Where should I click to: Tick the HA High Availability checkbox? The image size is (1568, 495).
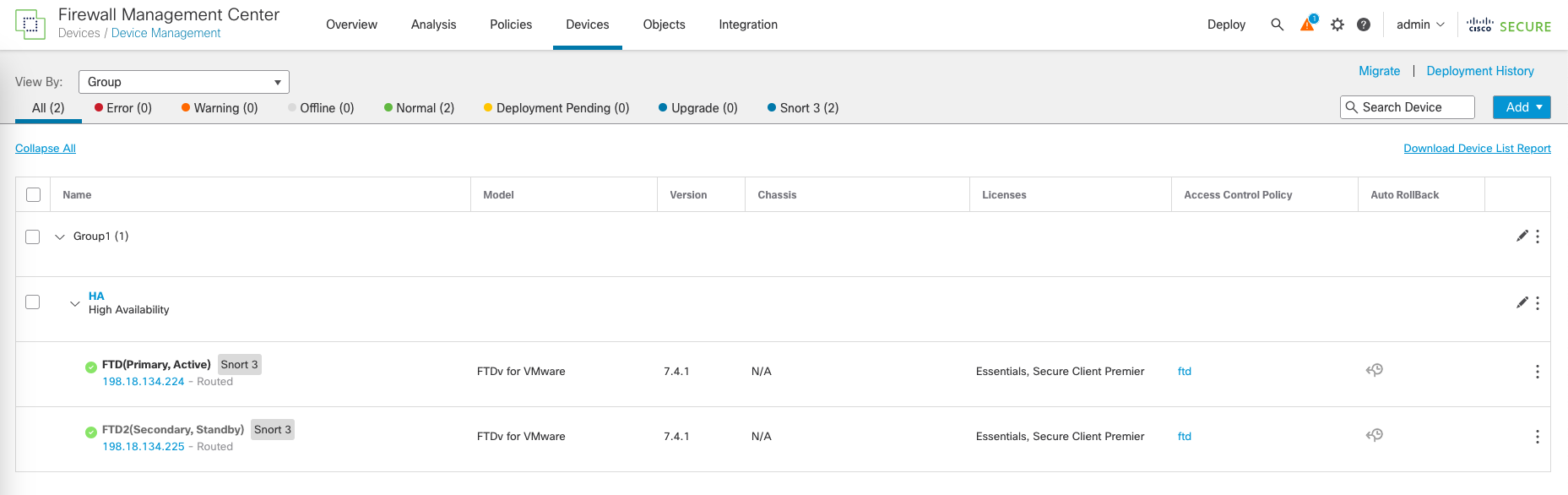click(33, 302)
